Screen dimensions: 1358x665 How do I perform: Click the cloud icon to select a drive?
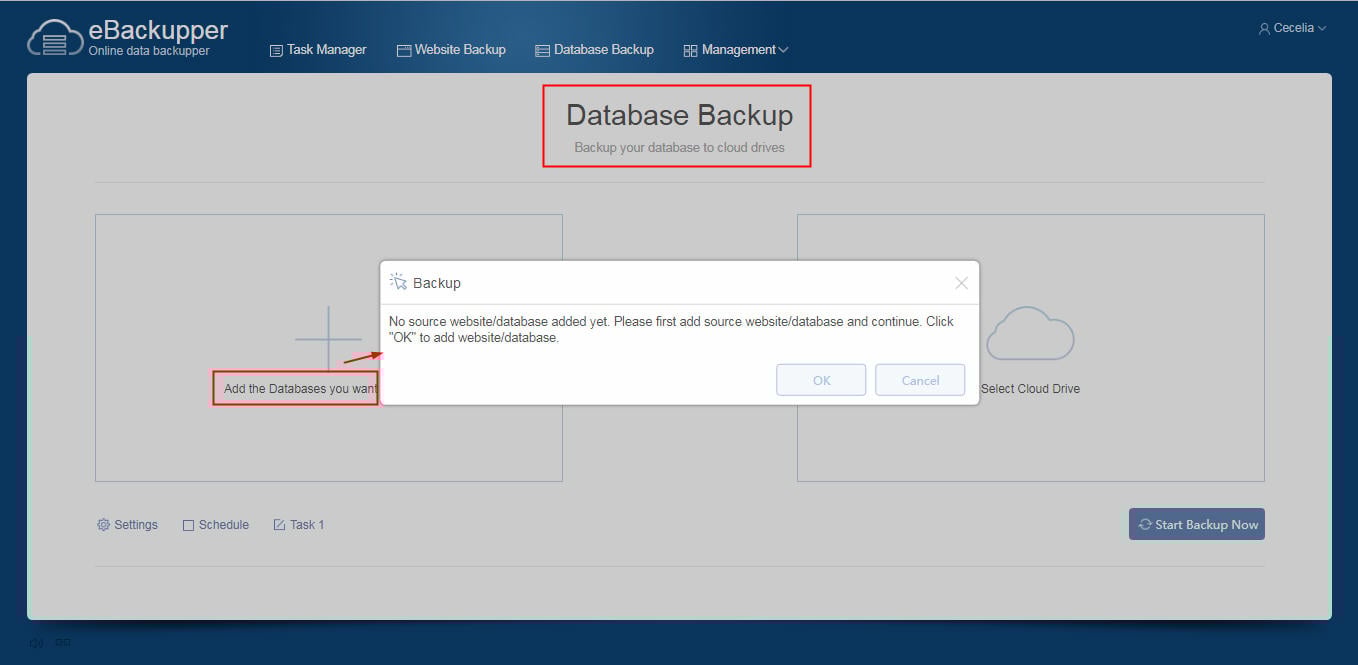[x=1030, y=333]
